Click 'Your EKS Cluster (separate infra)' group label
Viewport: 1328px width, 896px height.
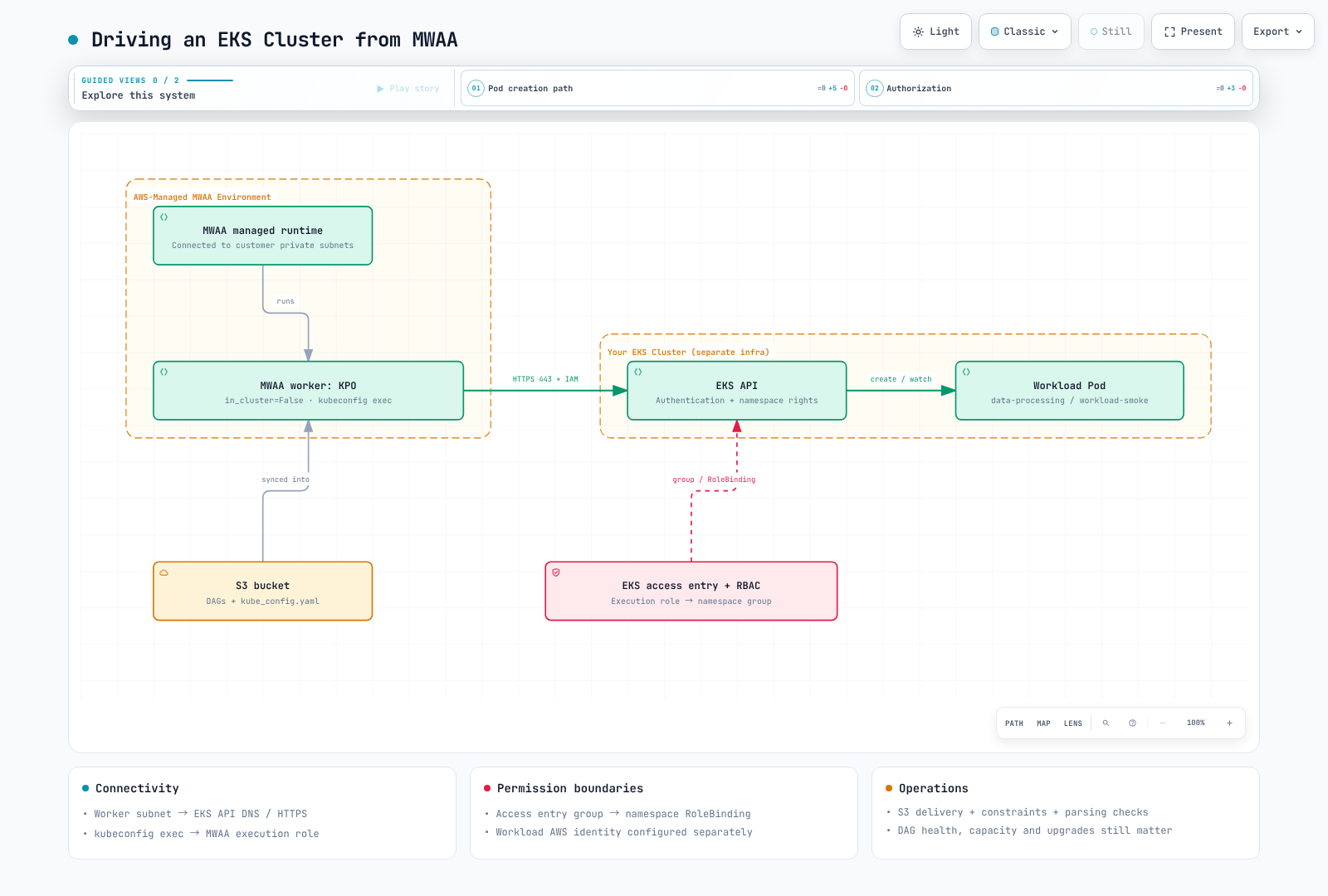688,353
